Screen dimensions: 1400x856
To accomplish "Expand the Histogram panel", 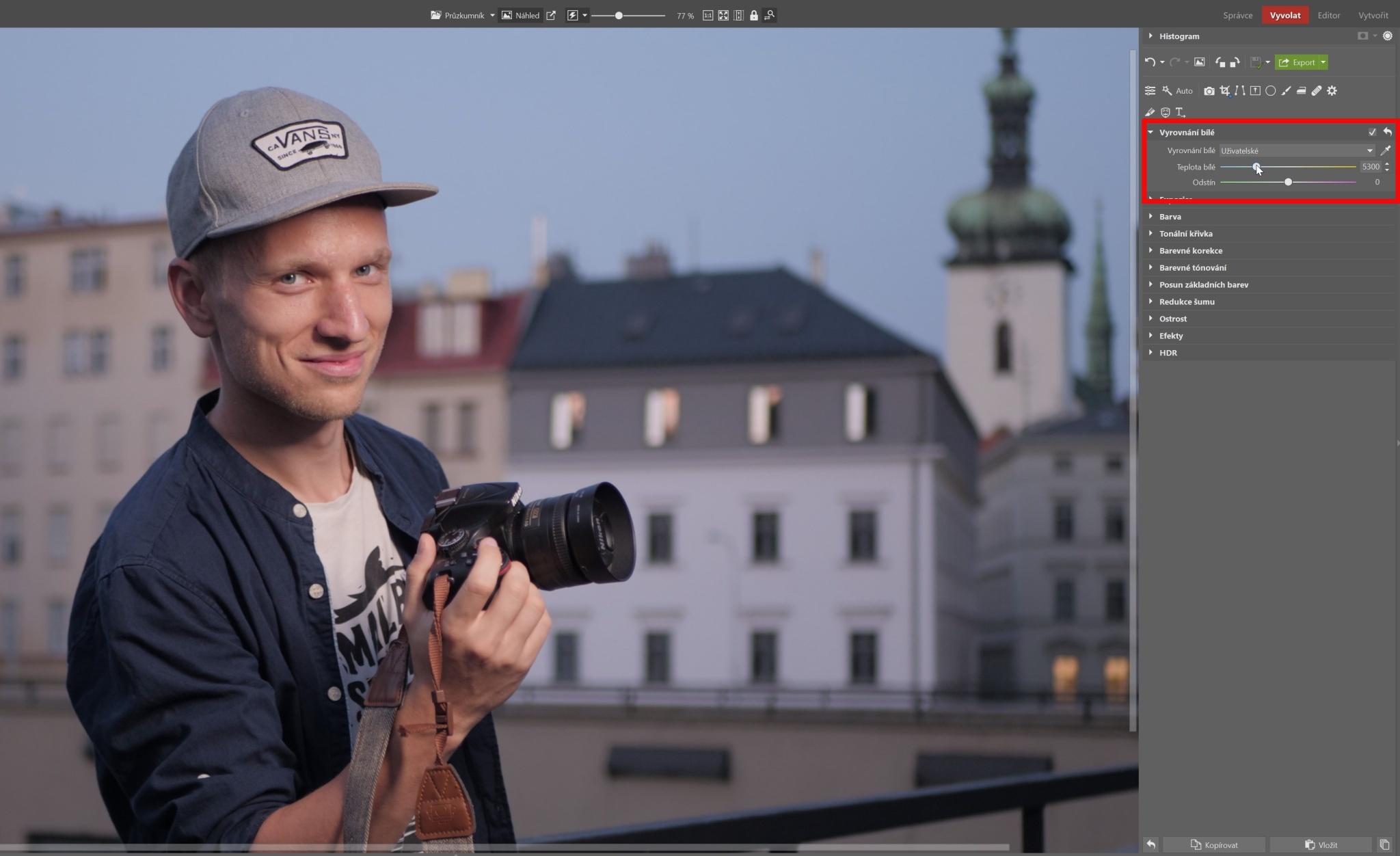I will pyautogui.click(x=1150, y=36).
